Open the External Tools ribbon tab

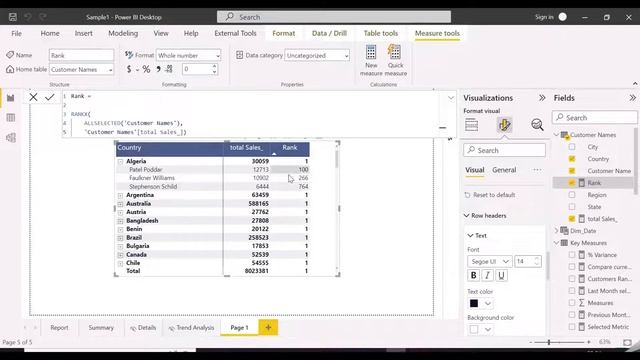pyautogui.click(x=236, y=33)
